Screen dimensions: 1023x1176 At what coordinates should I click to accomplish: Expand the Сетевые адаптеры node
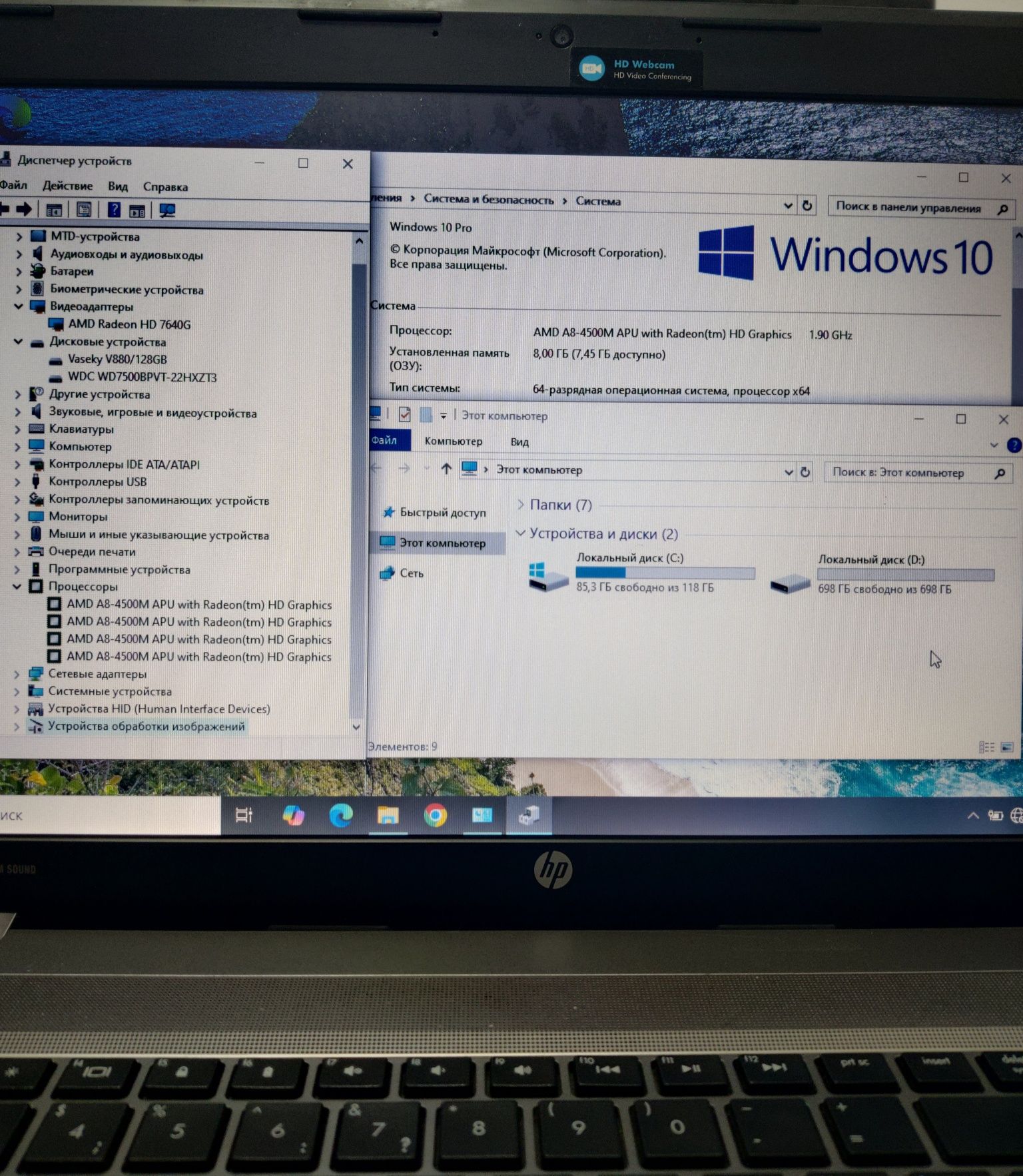tap(17, 675)
